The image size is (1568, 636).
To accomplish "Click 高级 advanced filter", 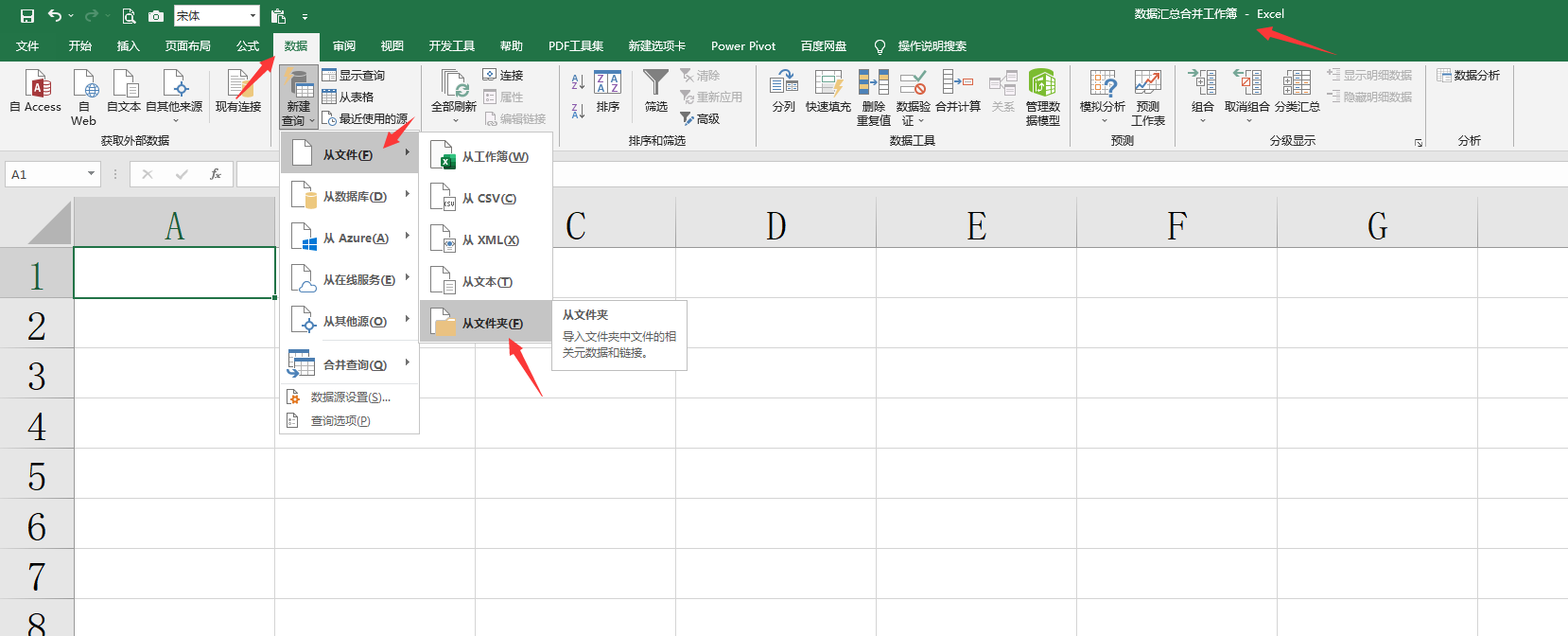I will click(x=701, y=118).
